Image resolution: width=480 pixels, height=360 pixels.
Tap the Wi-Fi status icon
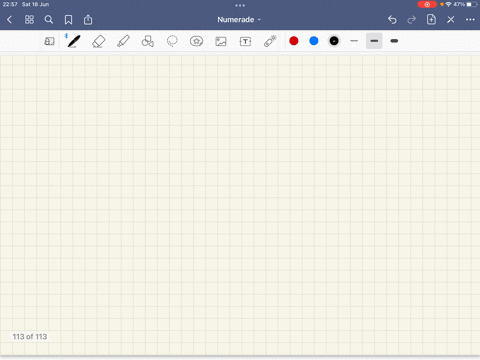click(449, 4)
